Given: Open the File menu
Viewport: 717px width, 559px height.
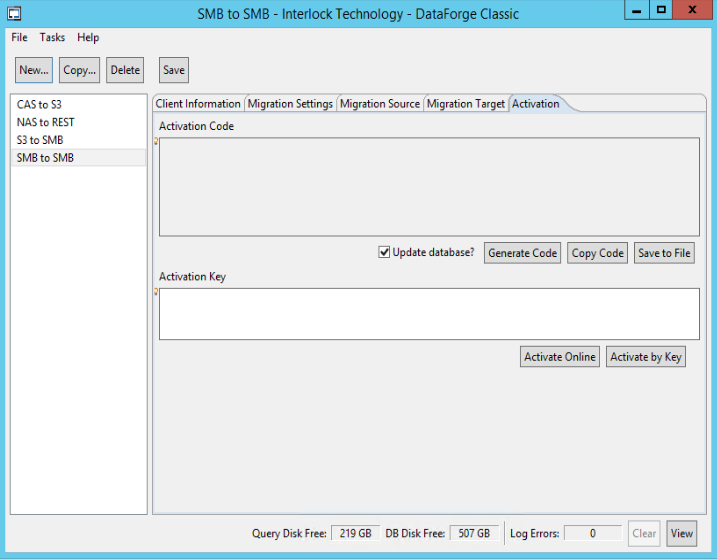Looking at the screenshot, I should pos(19,37).
